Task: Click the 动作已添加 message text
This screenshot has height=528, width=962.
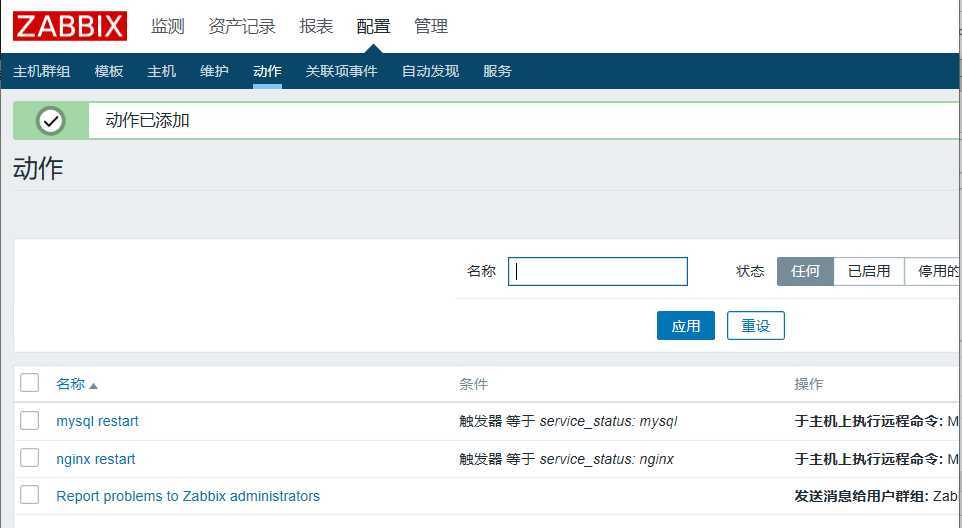Action: point(147,120)
